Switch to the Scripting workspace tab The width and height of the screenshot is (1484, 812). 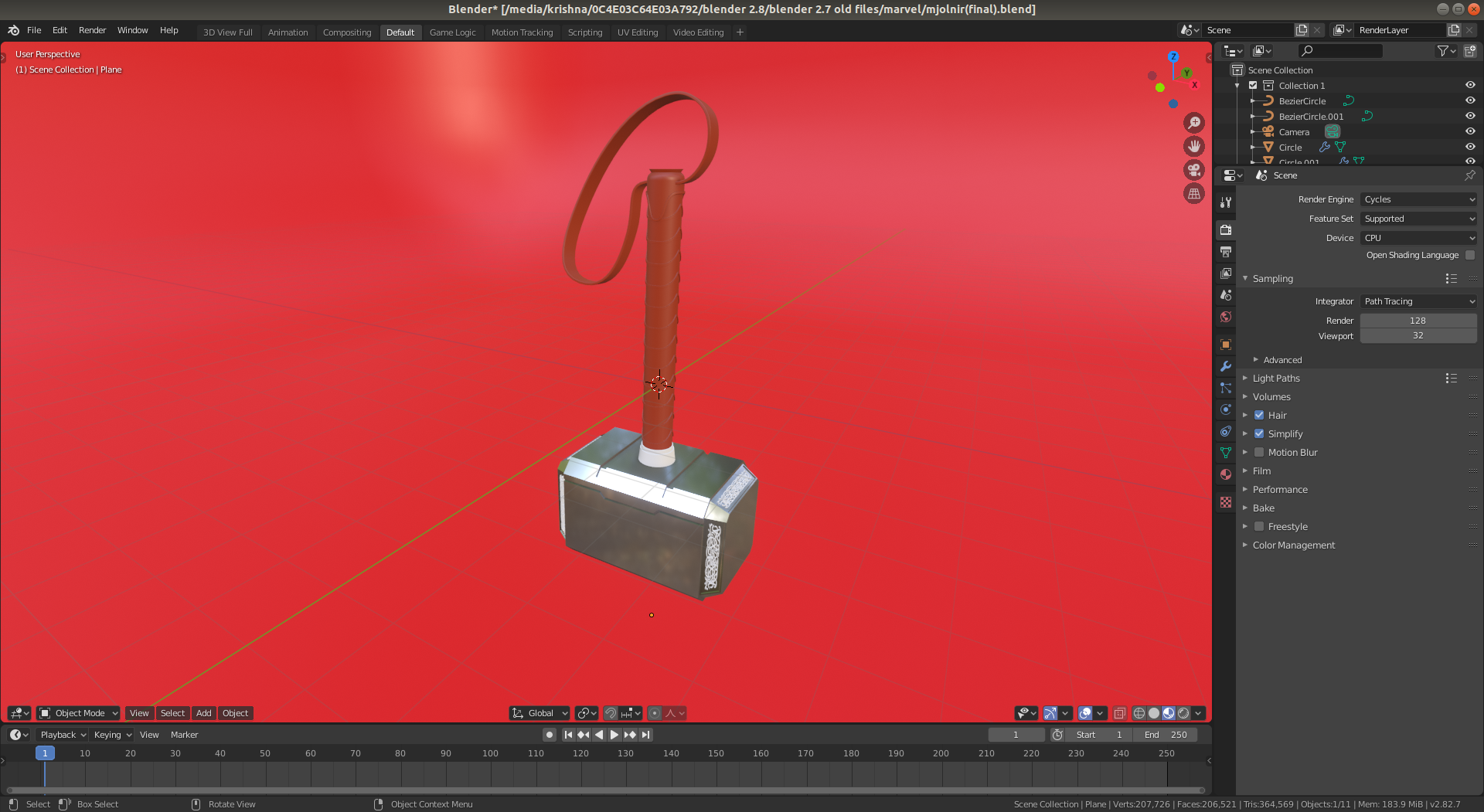[x=584, y=32]
